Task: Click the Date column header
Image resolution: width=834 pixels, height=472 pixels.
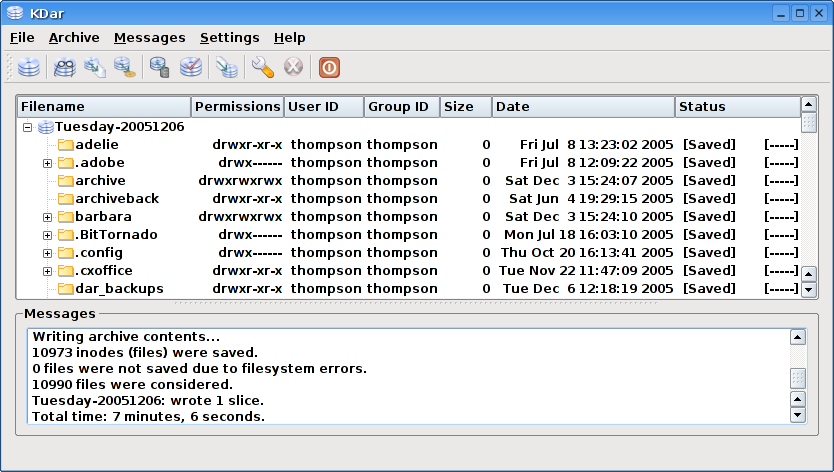Action: [x=583, y=107]
